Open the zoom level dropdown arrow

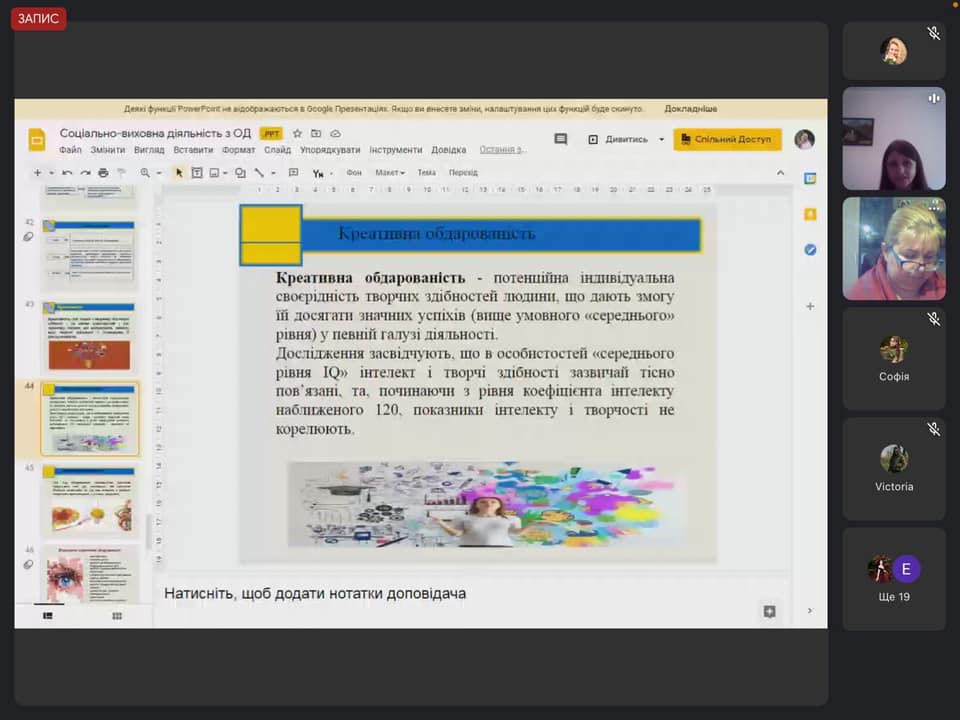[158, 173]
